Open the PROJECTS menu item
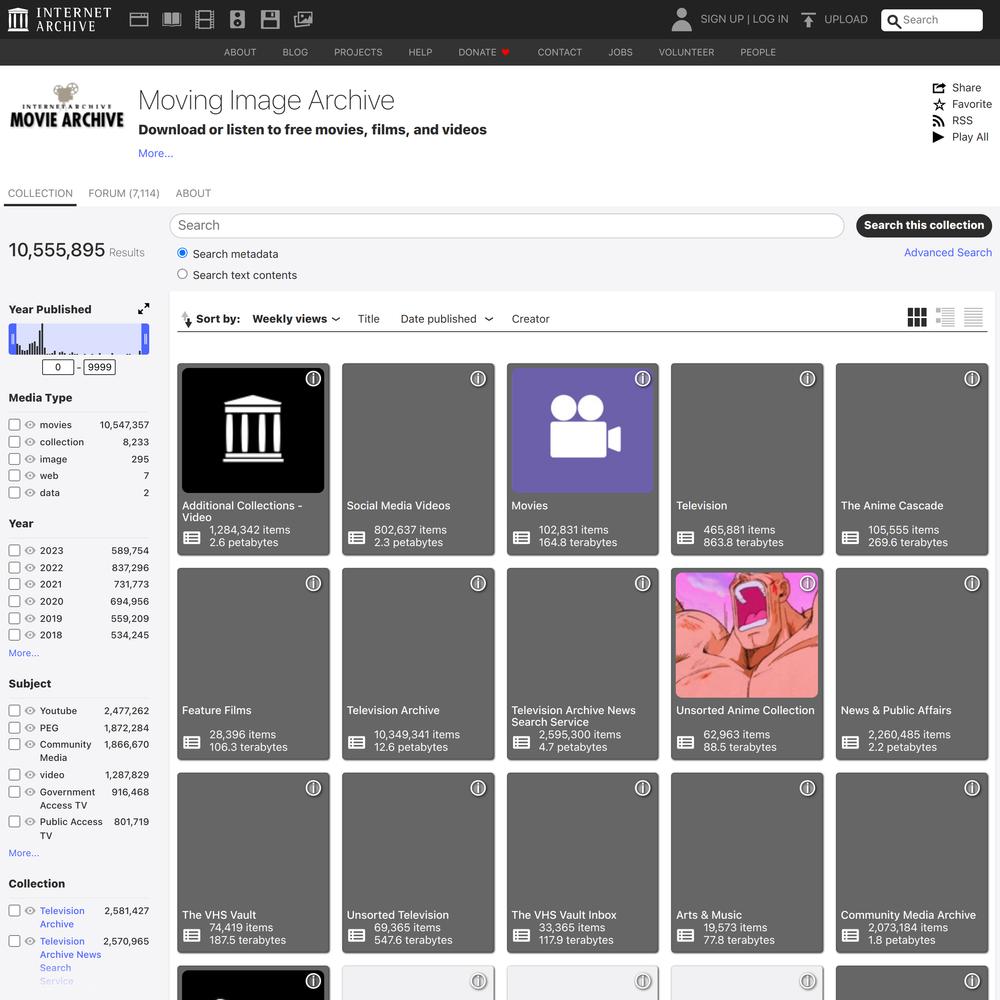Image resolution: width=1000 pixels, height=1000 pixels. [x=358, y=52]
